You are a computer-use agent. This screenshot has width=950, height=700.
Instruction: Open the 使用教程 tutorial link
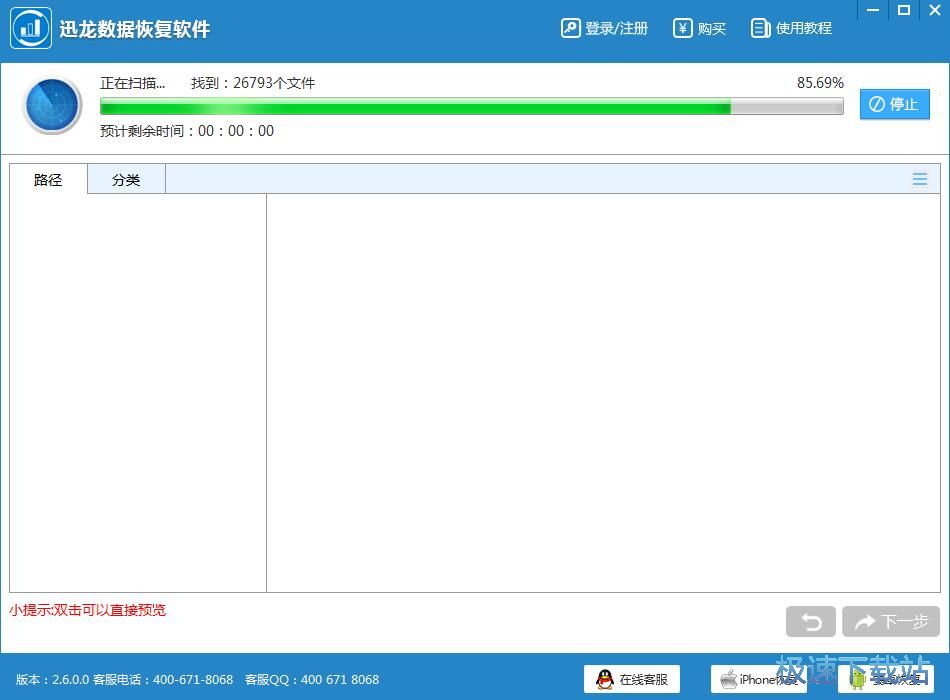point(791,28)
